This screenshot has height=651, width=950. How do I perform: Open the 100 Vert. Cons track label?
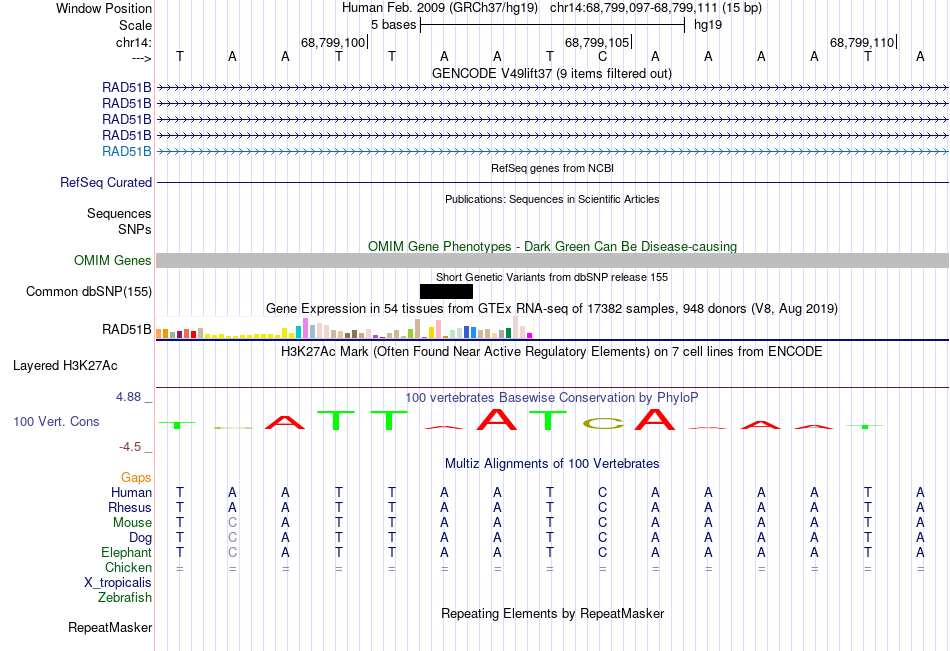[x=56, y=421]
